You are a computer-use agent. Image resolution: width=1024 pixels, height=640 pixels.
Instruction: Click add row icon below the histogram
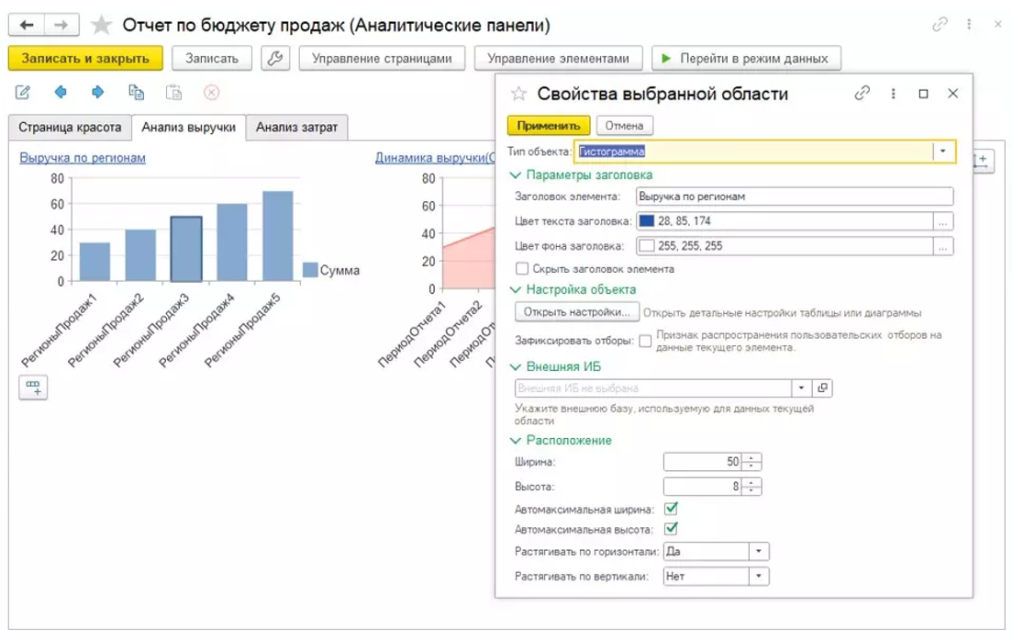34,388
